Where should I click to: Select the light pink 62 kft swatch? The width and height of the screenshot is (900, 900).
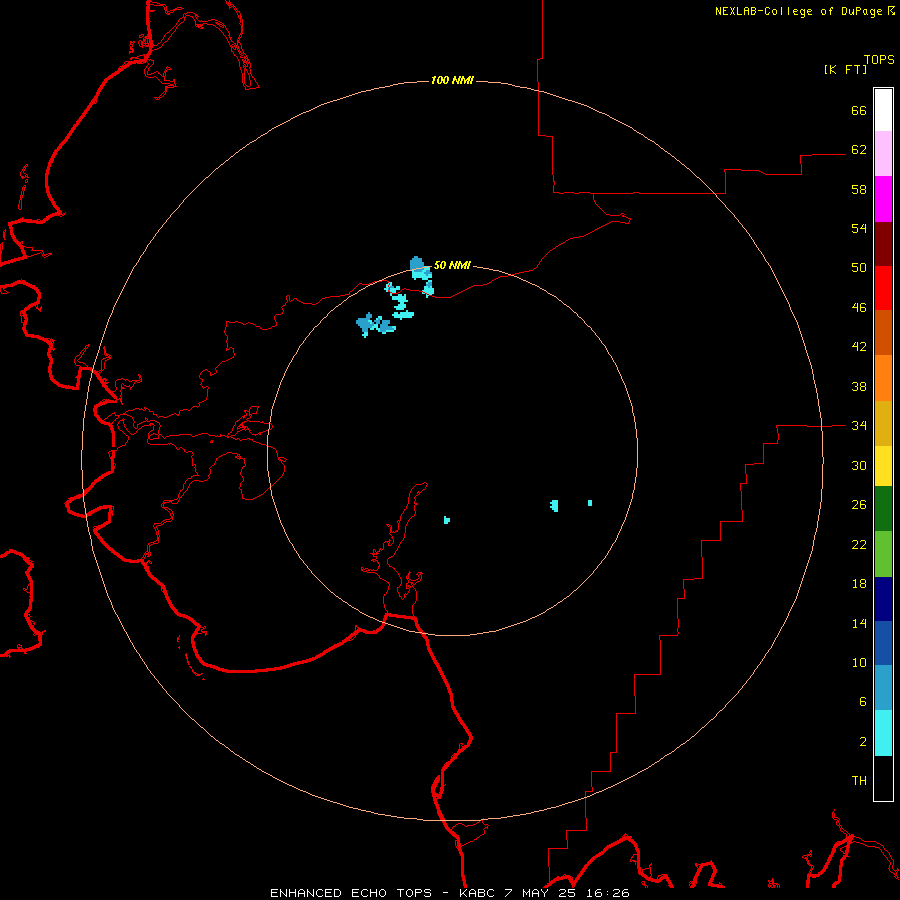click(x=883, y=153)
